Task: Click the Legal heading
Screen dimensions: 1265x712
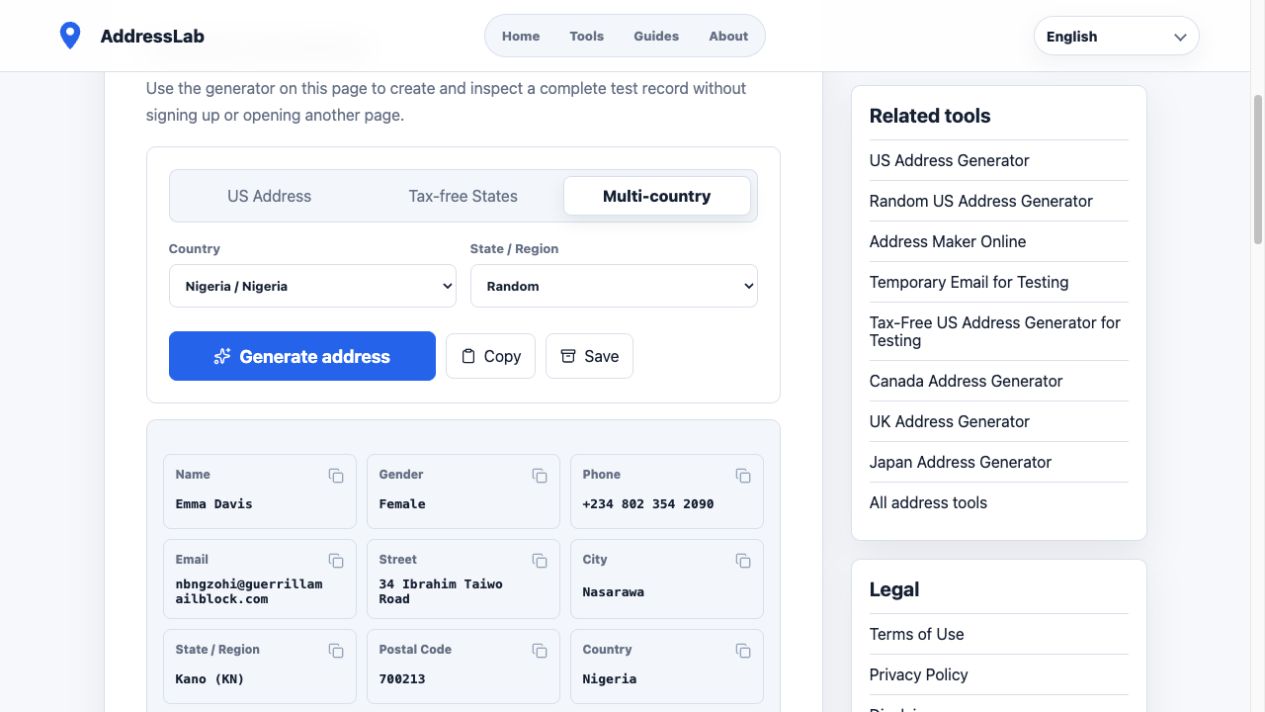Action: [894, 590]
